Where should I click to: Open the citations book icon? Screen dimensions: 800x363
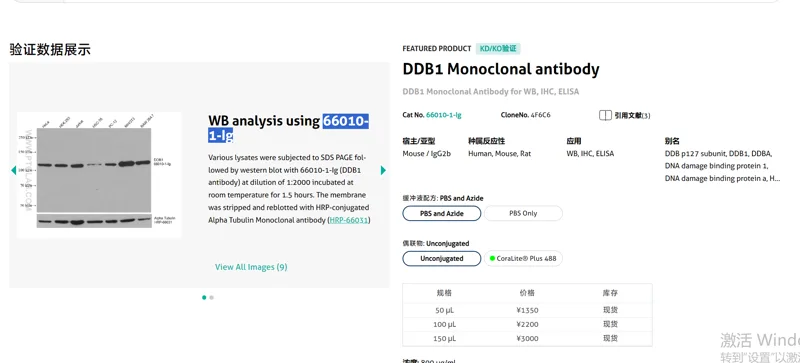[x=605, y=115]
